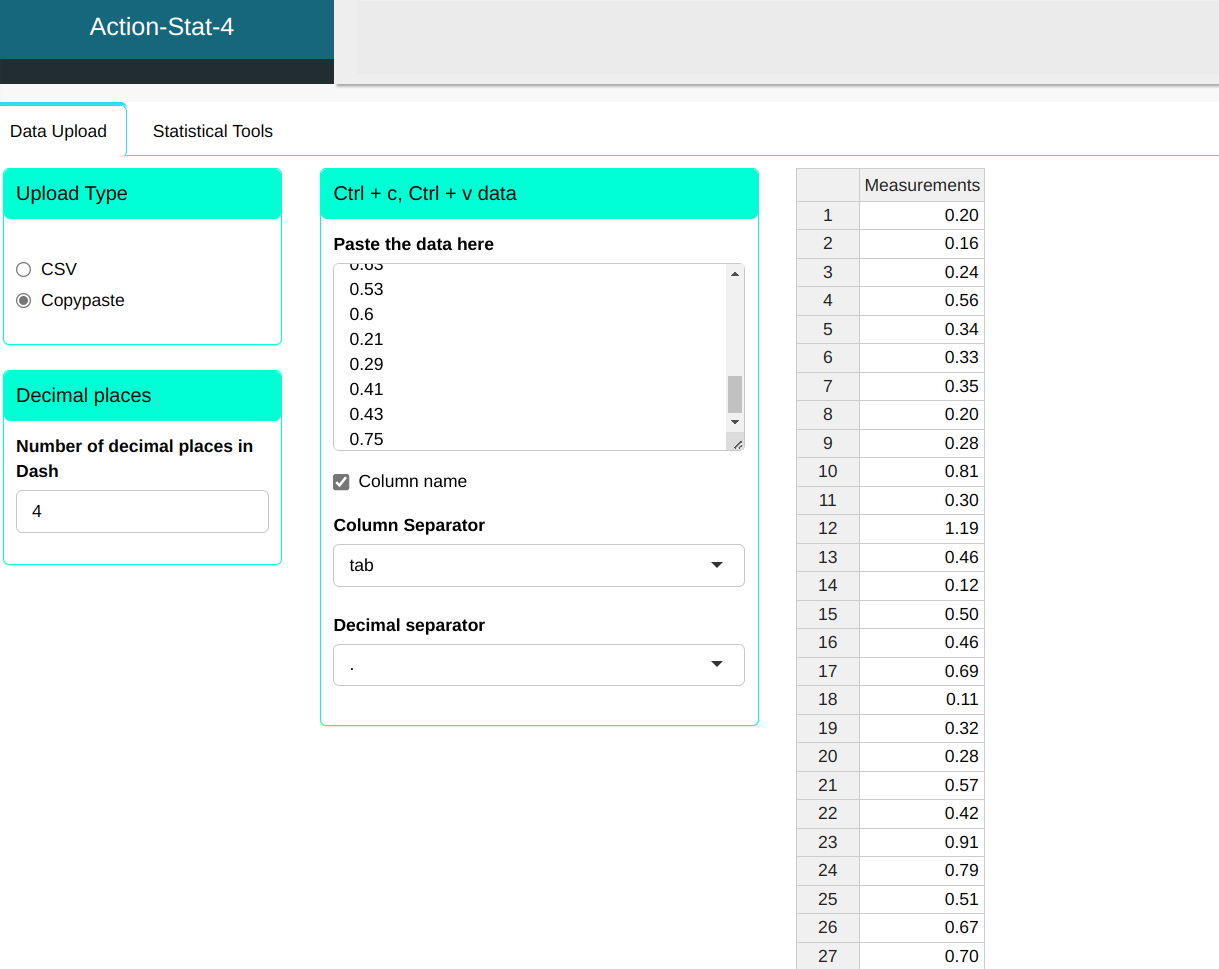The width and height of the screenshot is (1219, 969).
Task: Click the text area resize handle
Action: click(x=737, y=443)
